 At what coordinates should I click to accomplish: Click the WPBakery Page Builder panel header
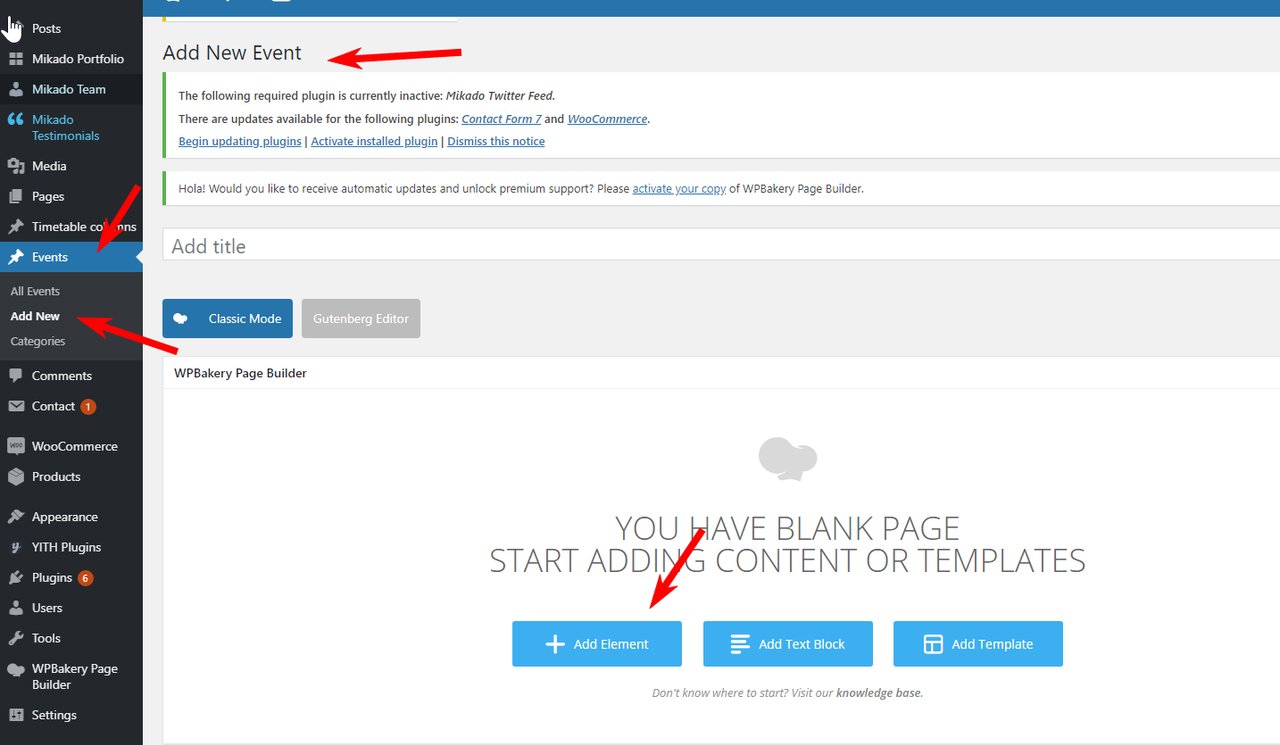click(x=721, y=373)
